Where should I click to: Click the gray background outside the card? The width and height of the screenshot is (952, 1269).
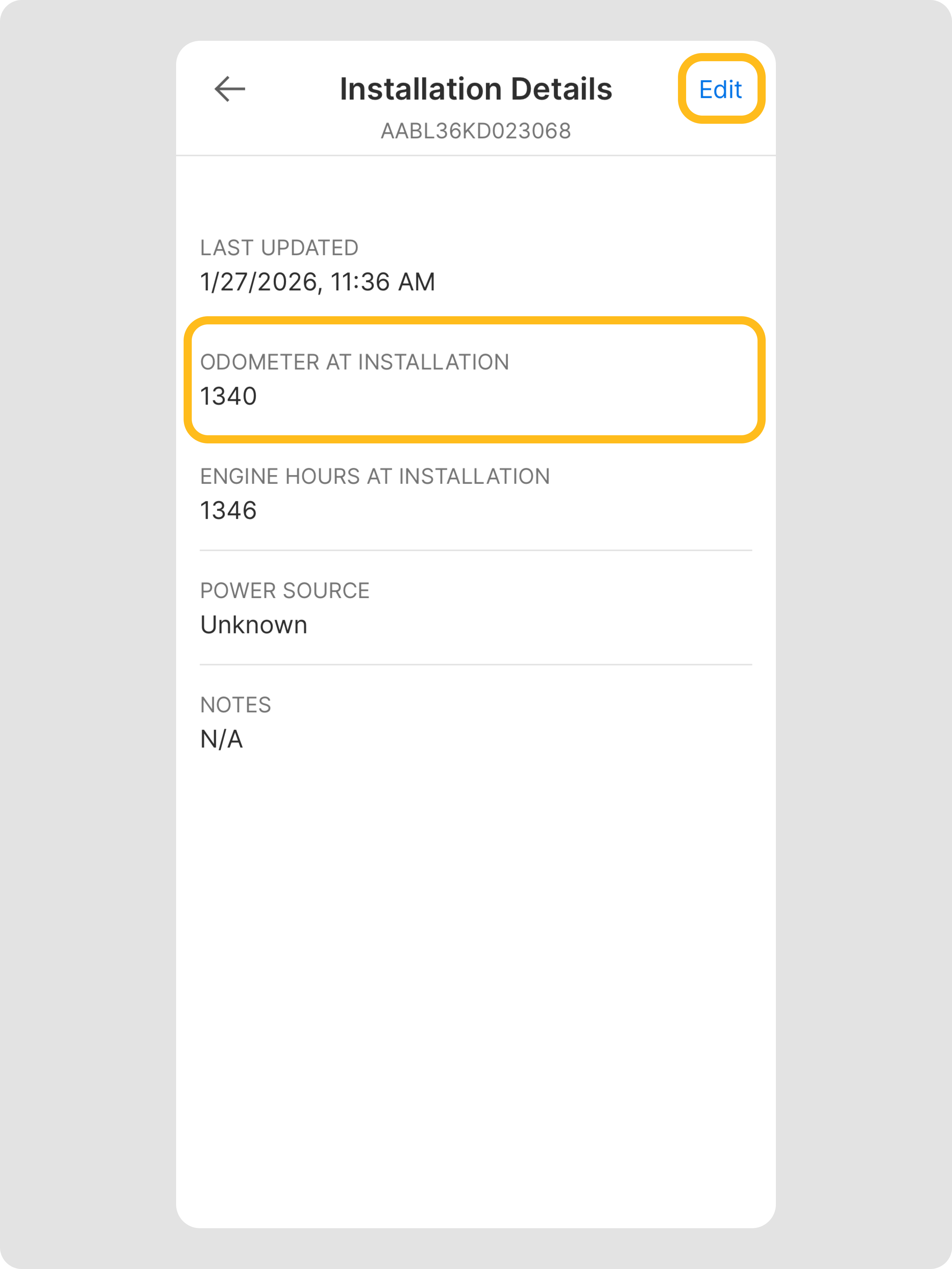pyautogui.click(x=86, y=631)
